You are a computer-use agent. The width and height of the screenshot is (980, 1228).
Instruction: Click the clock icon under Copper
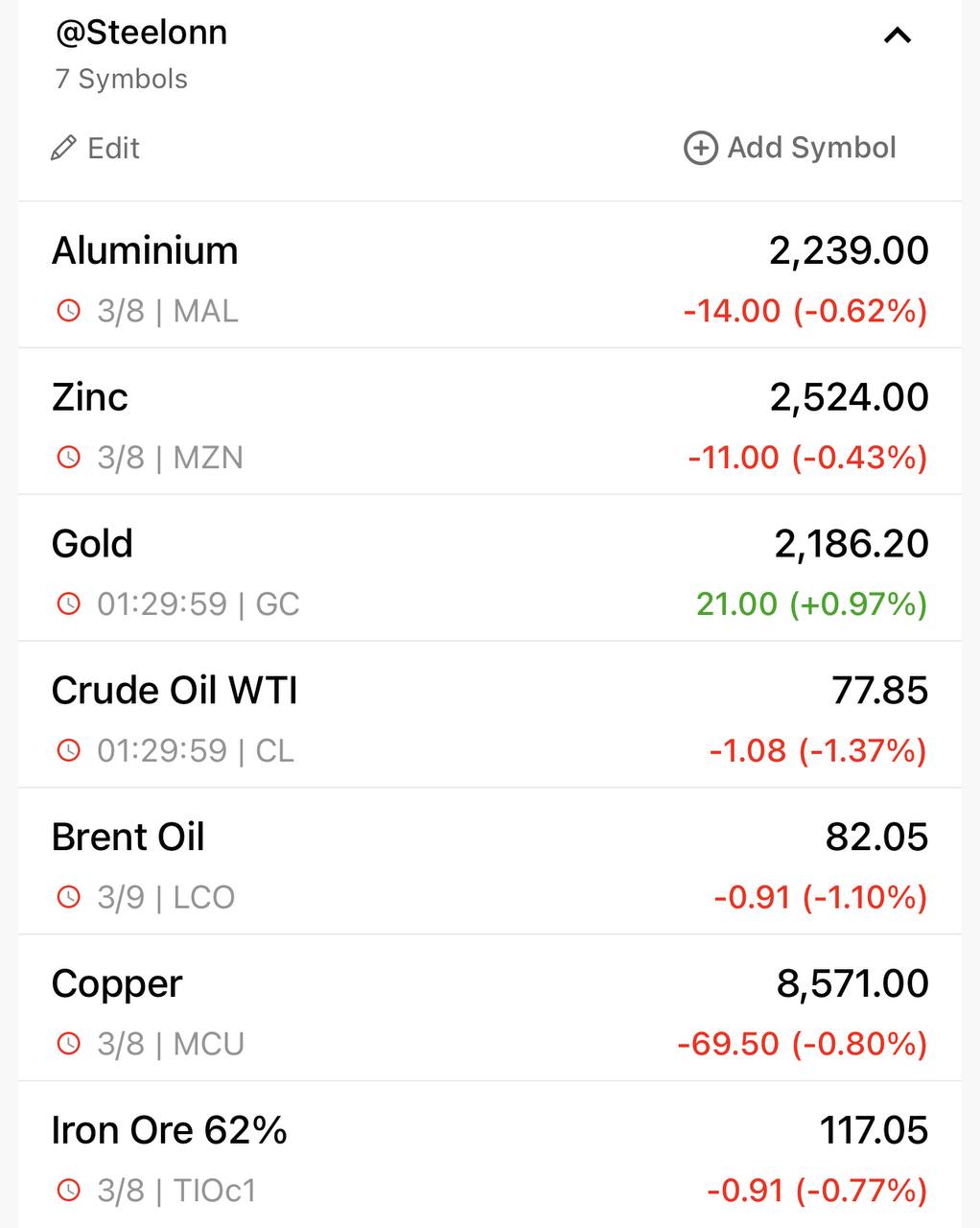[x=69, y=1044]
